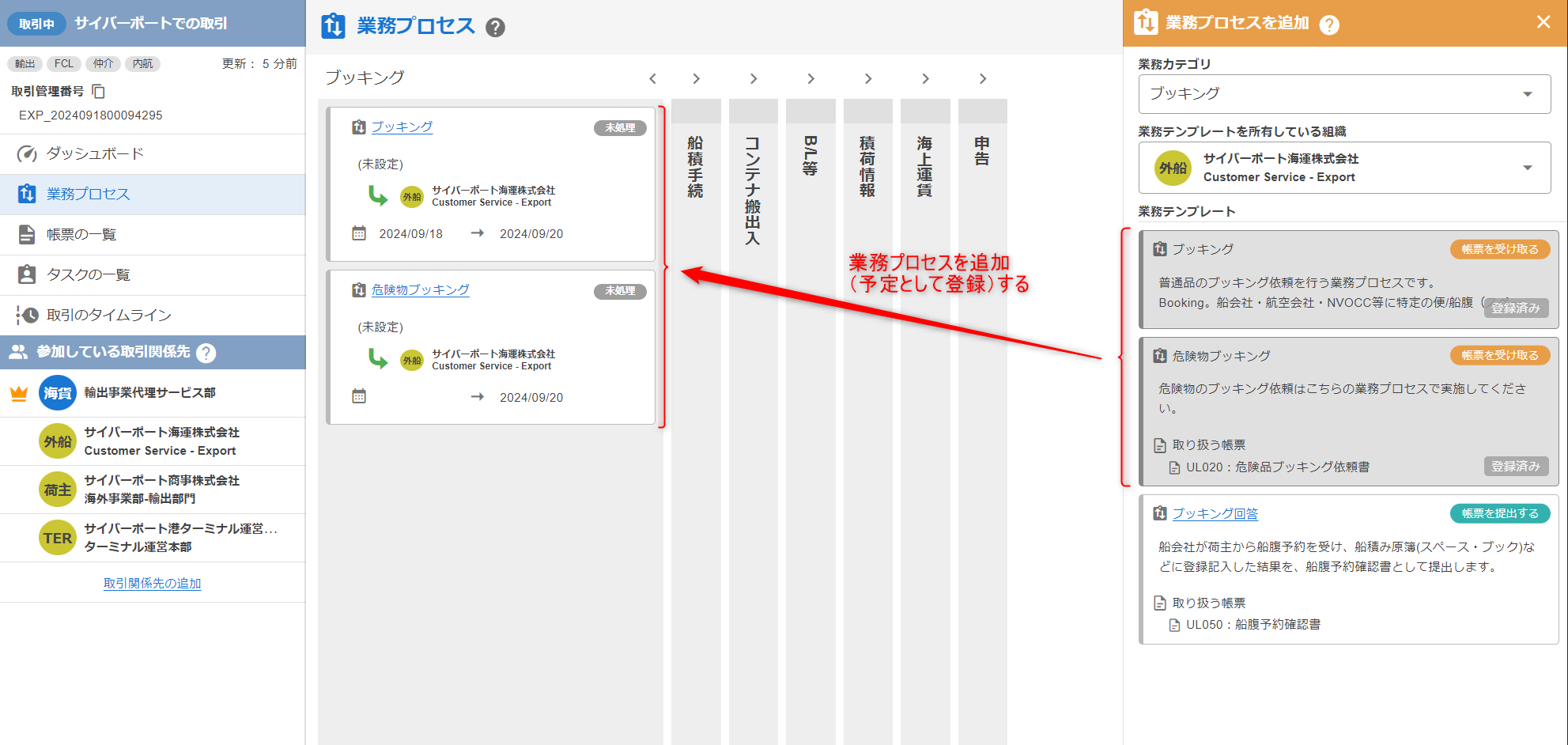Image resolution: width=1568 pixels, height=745 pixels.
Task: Open help icon beside 業務プロセスを追加
Action: pyautogui.click(x=1329, y=25)
